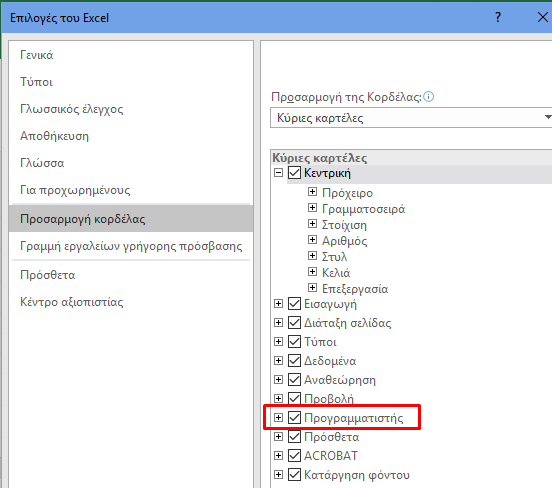Toggle the Δεδομένα tab checkbox

tap(294, 361)
